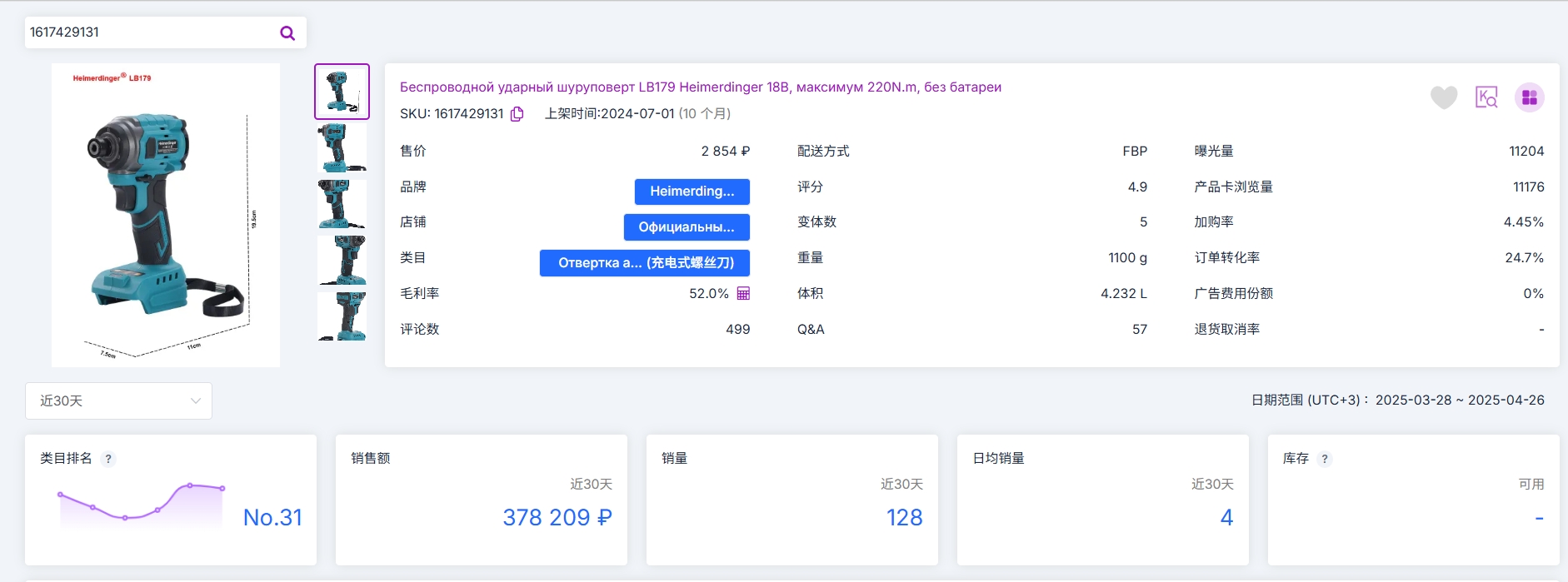
Task: Show help for category ranking question mark
Action: pyautogui.click(x=108, y=459)
